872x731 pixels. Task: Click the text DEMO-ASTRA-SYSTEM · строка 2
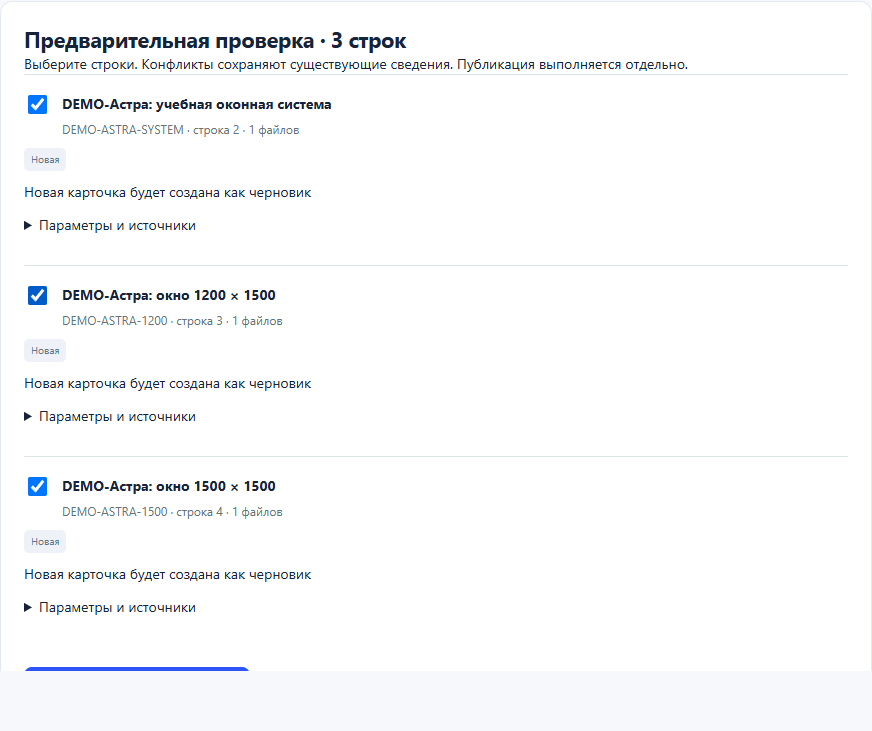[x=150, y=130]
